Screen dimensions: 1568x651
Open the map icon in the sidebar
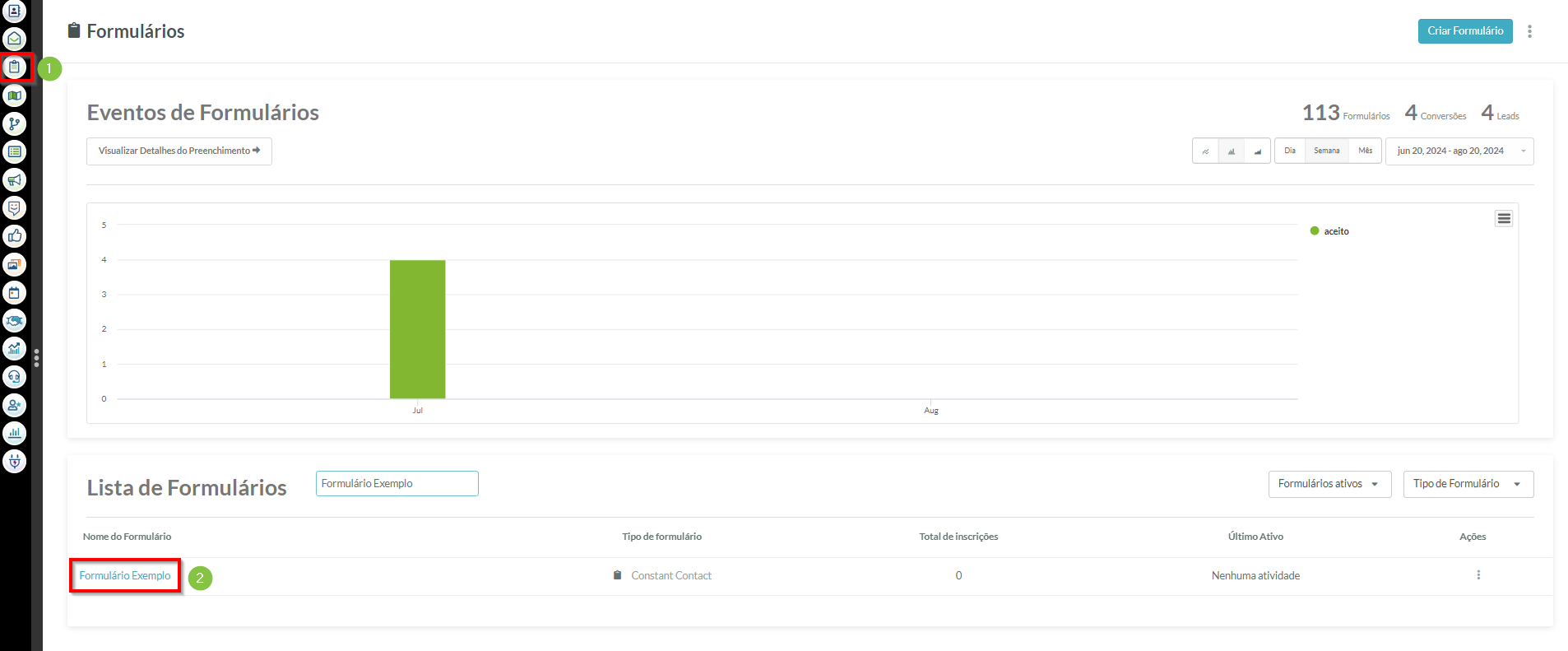(14, 95)
